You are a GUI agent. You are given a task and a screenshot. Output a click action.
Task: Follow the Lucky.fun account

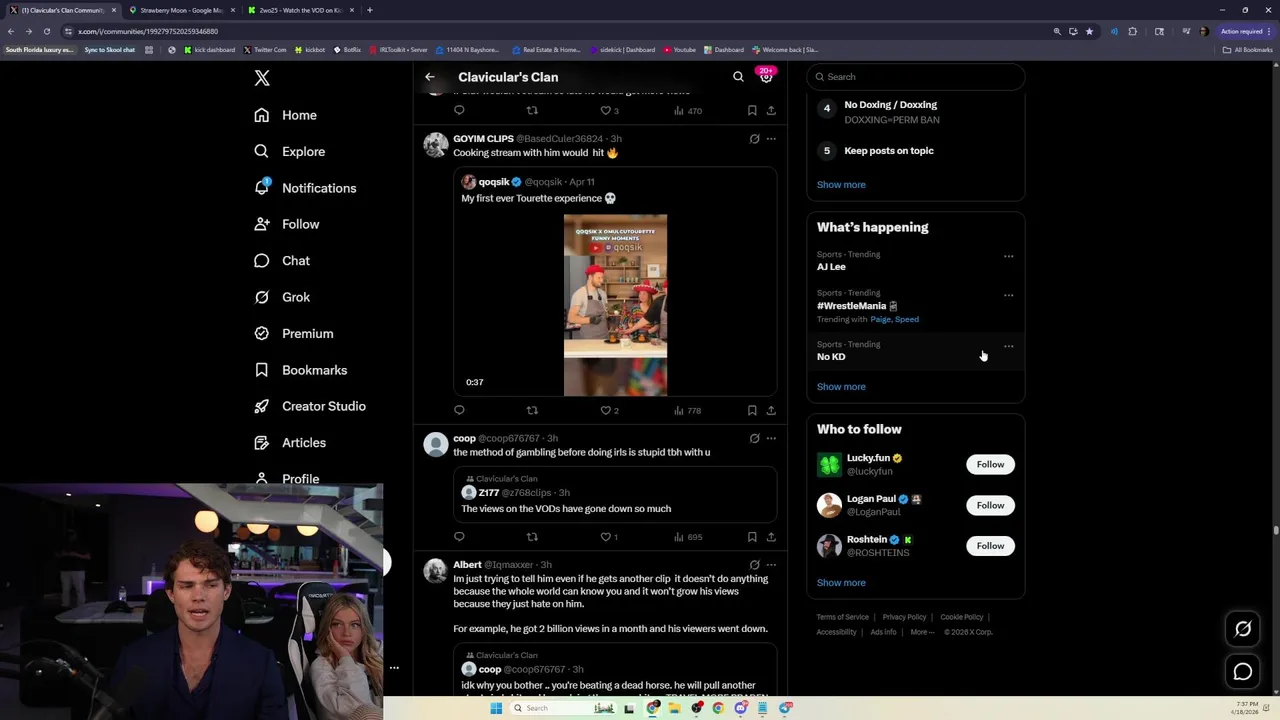(x=990, y=464)
